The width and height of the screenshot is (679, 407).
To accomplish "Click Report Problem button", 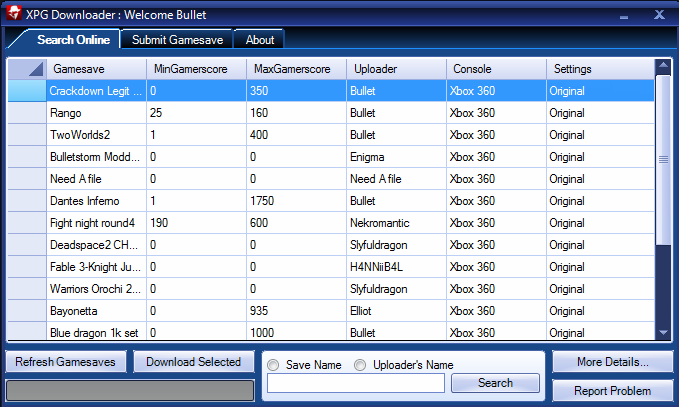I will 613,391.
